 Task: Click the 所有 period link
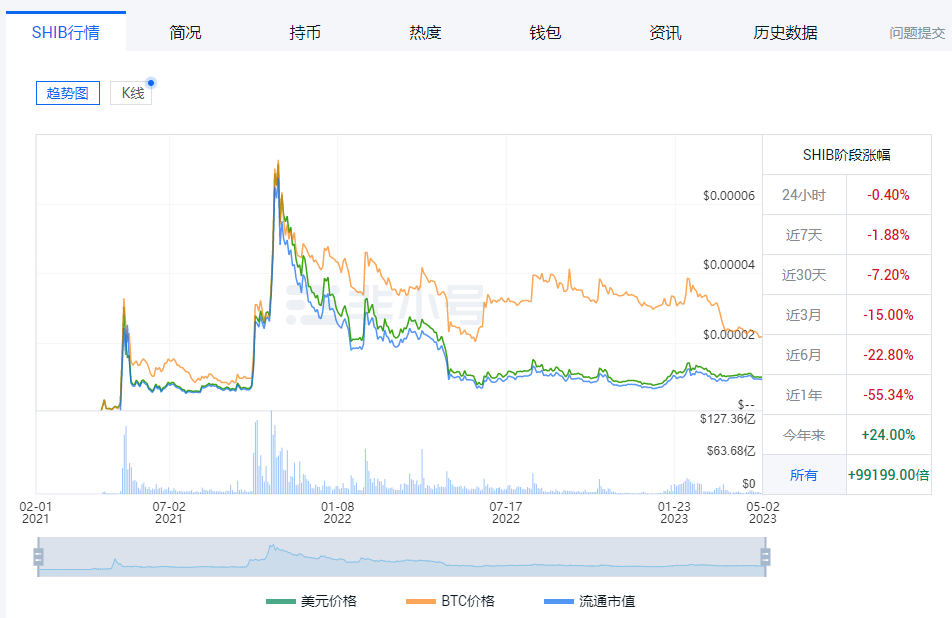pyautogui.click(x=803, y=475)
